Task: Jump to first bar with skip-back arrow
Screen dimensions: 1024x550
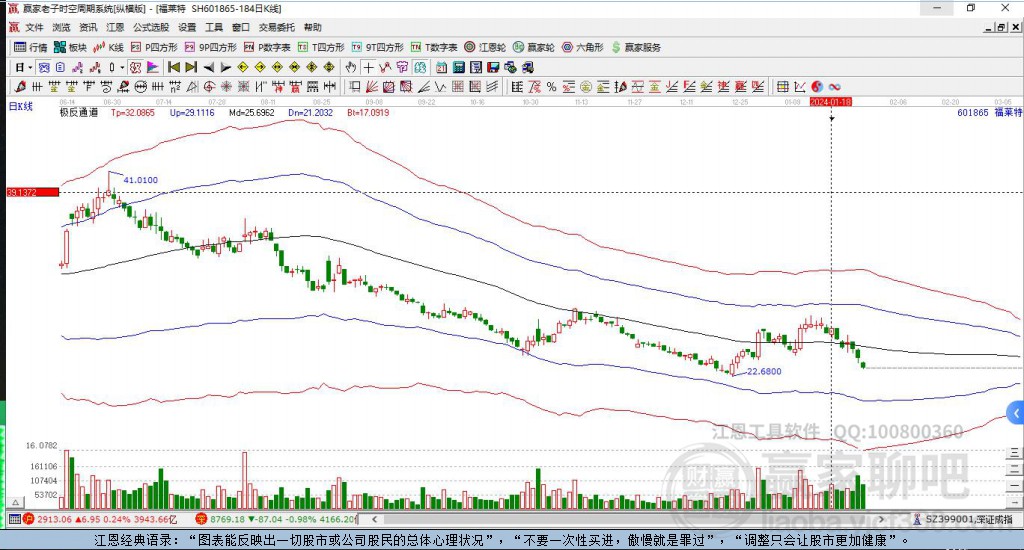Action: tap(173, 67)
